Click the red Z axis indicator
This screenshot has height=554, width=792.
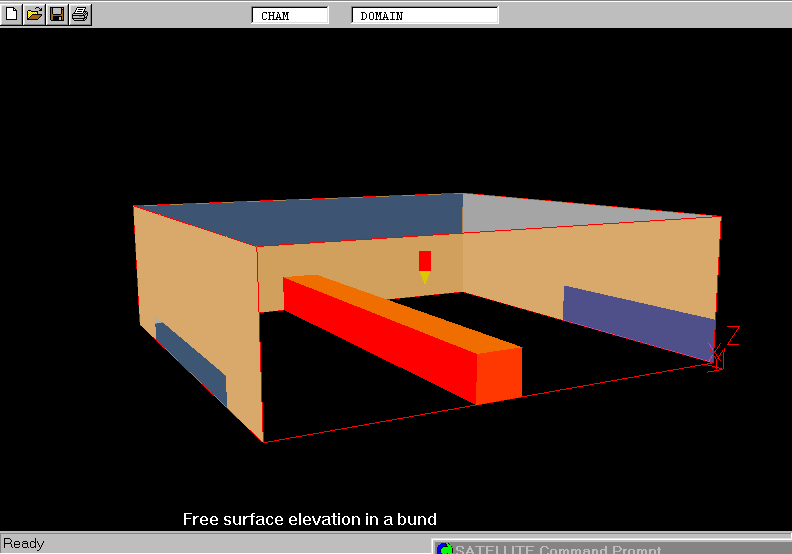[732, 335]
